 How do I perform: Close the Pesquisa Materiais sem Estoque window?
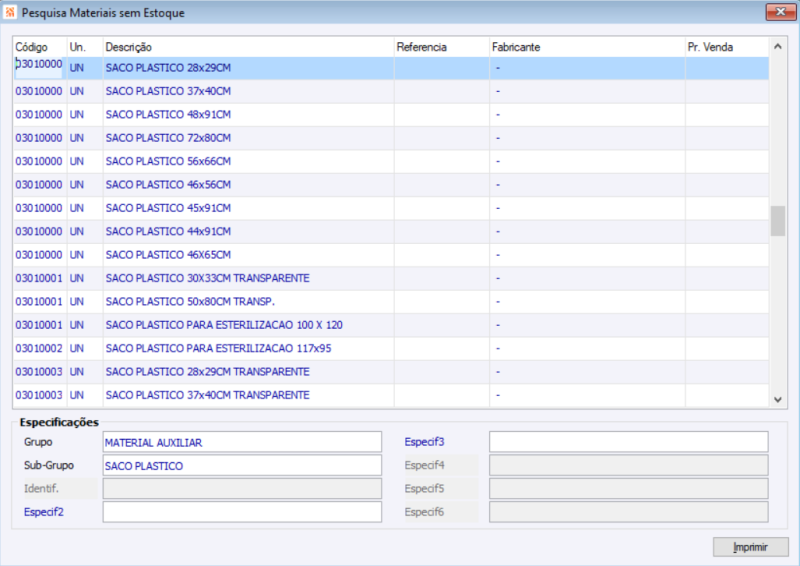click(781, 12)
